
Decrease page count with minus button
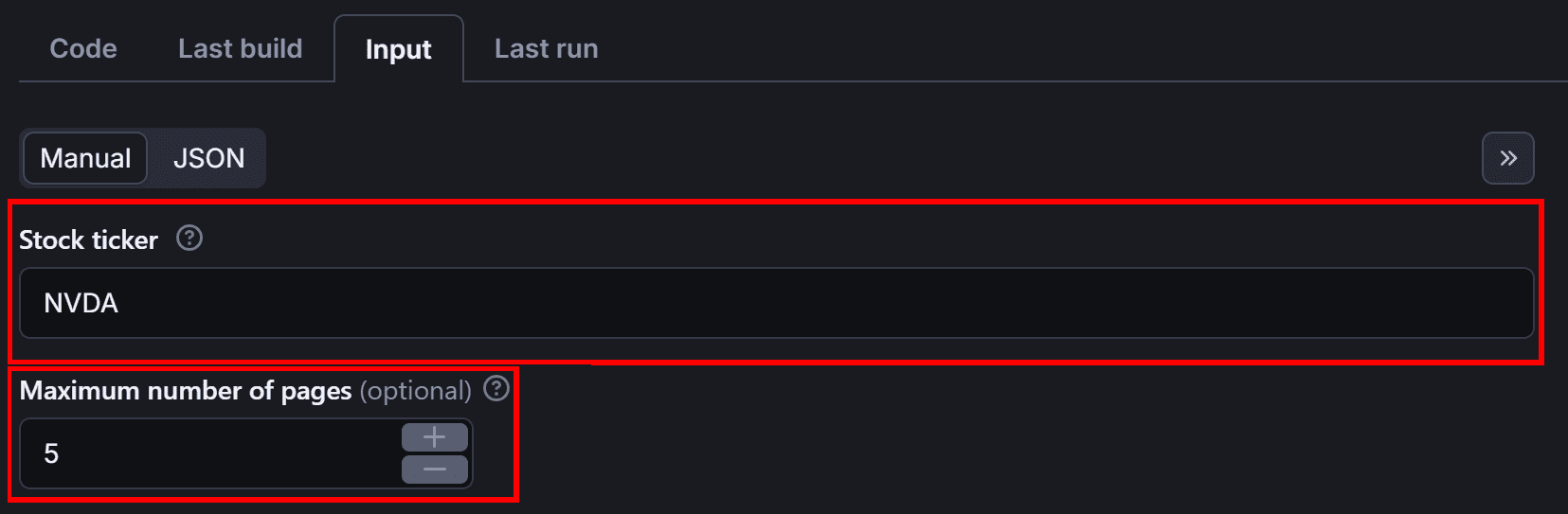pyautogui.click(x=435, y=470)
